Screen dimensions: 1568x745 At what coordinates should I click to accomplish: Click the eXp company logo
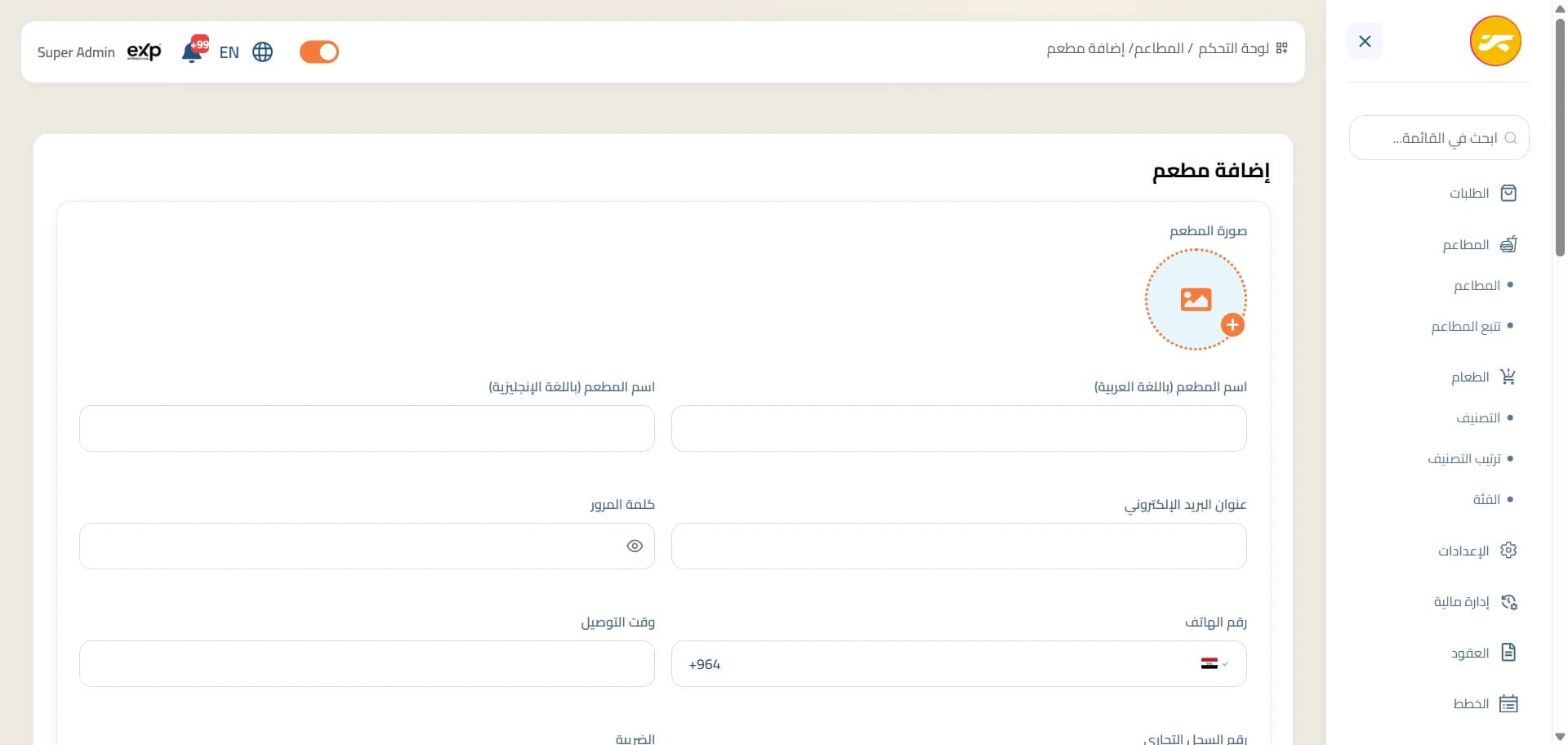145,51
